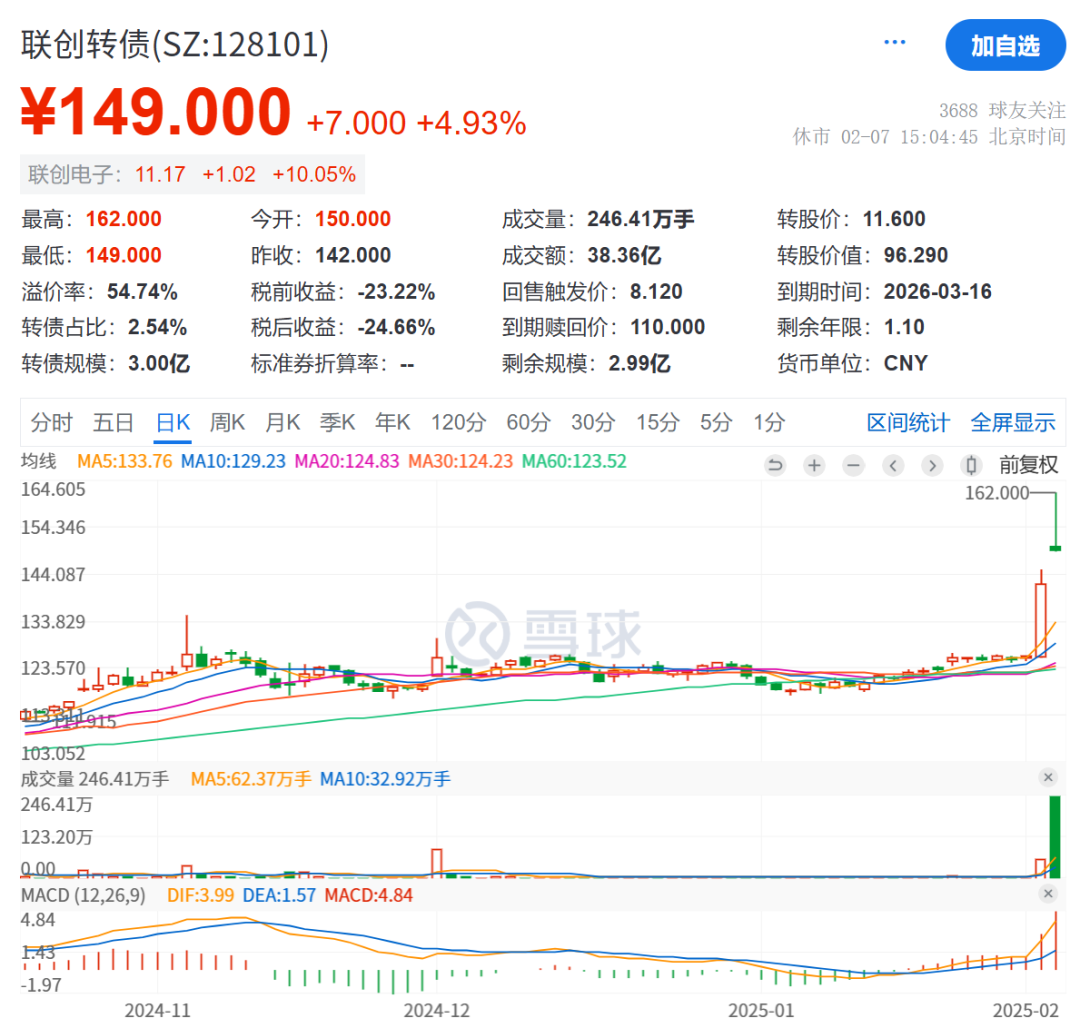1080x1028 pixels.
Task: Select the 周K chart tab
Action: (x=227, y=422)
